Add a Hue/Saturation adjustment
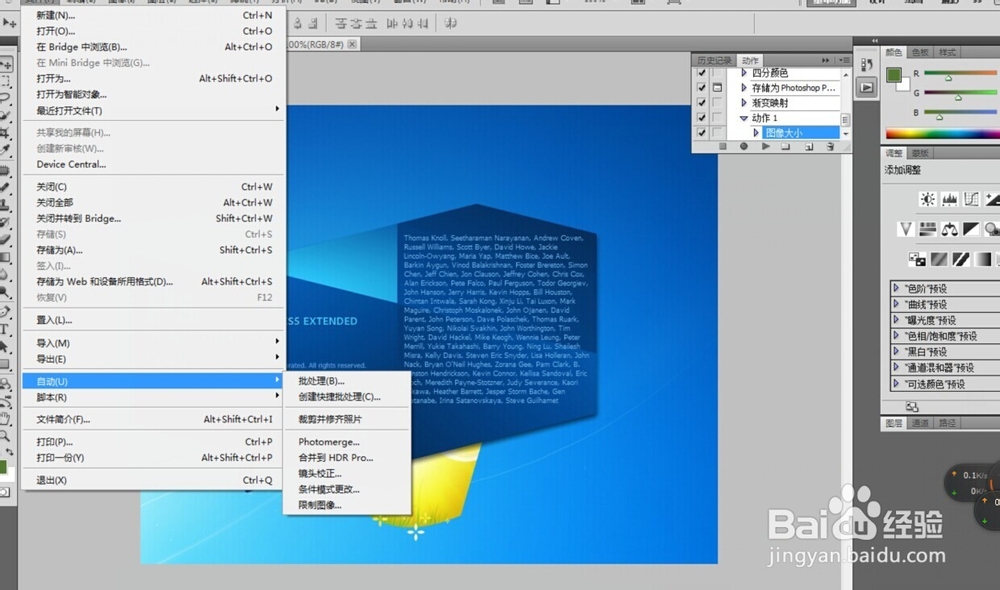The image size is (1000, 590). (927, 229)
